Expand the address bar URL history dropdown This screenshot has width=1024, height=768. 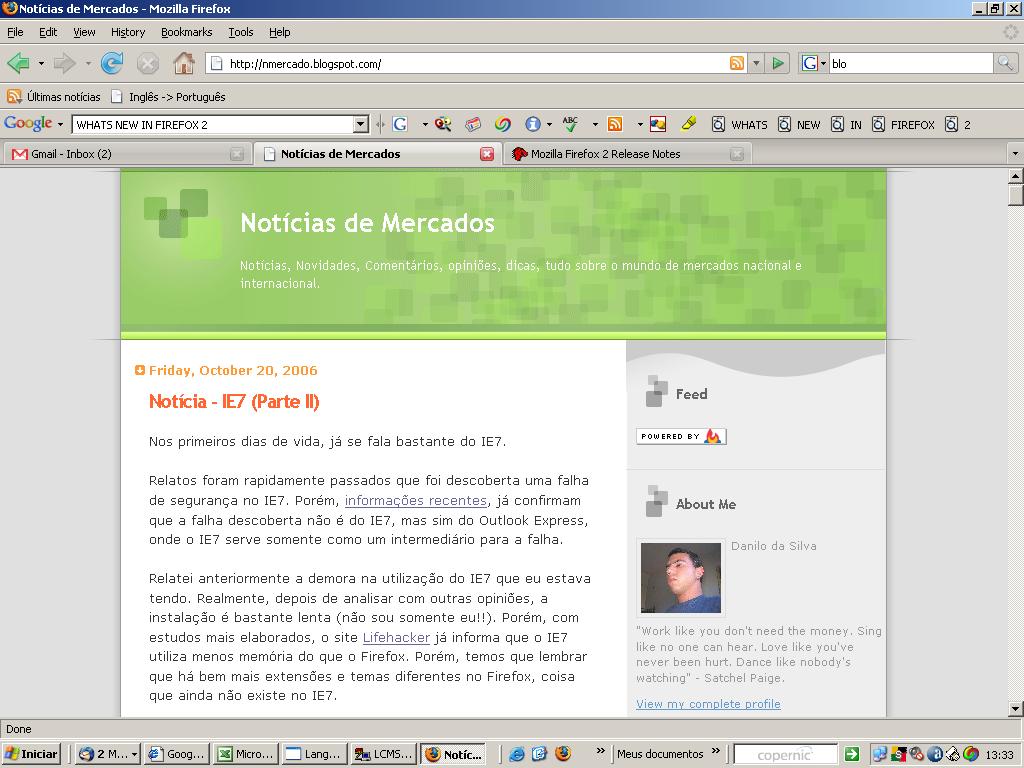(x=756, y=63)
